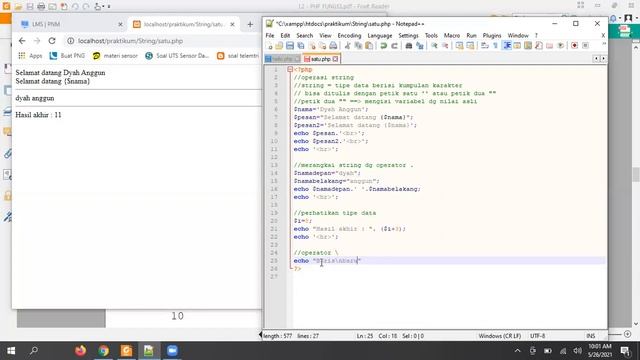Image resolution: width=640 pixels, height=360 pixels.
Task: Open a new tab in Chrome
Action: [250, 24]
